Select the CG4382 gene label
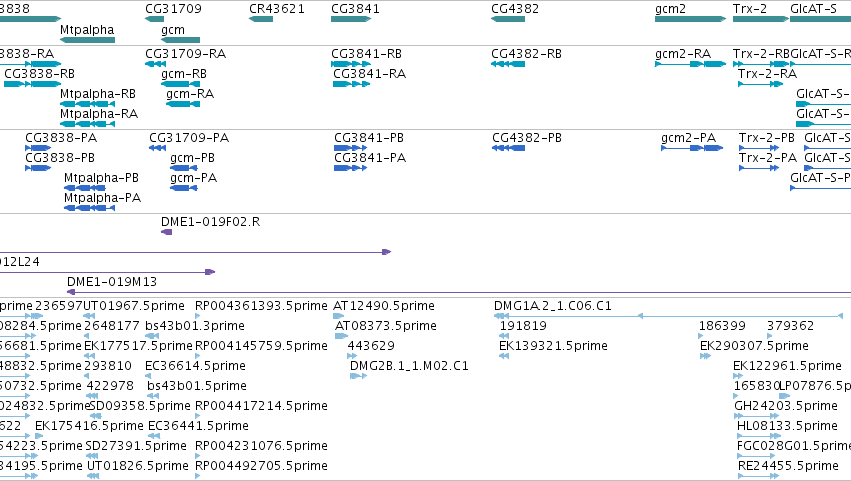851x481 pixels. pos(515,9)
